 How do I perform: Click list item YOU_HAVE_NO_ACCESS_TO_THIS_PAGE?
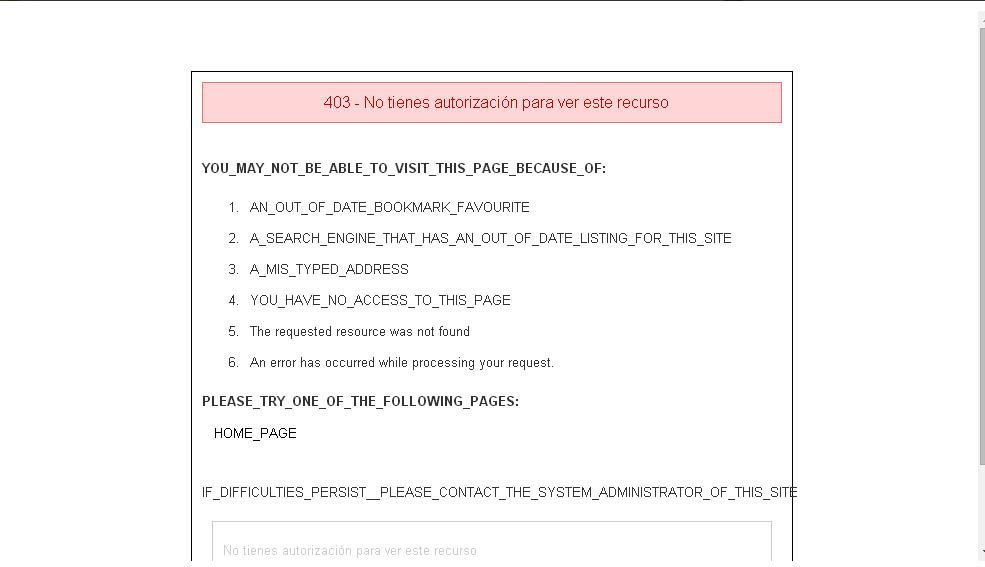380,300
